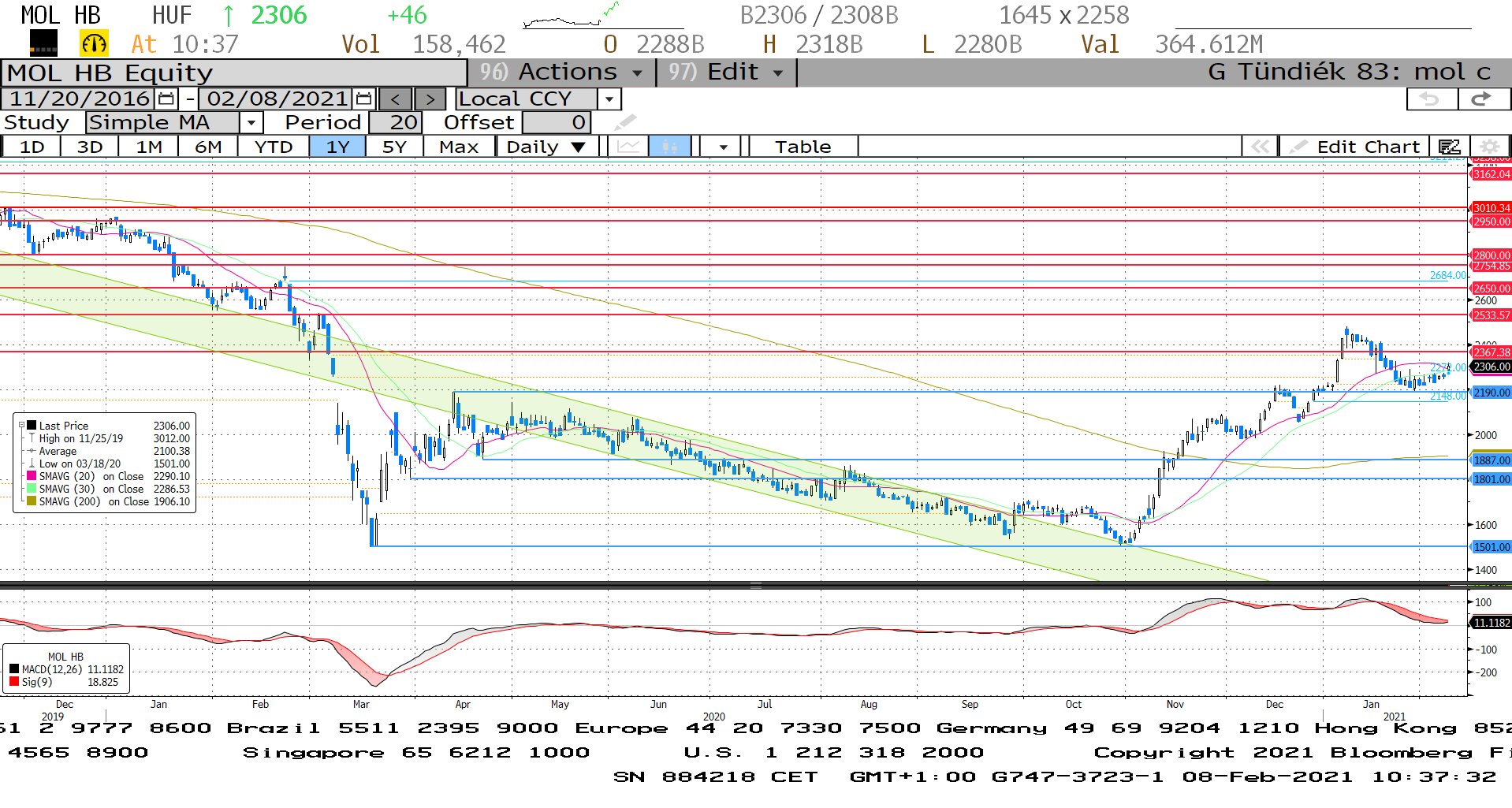Click the Period input field showing 20
1512x808 pixels.
396,123
